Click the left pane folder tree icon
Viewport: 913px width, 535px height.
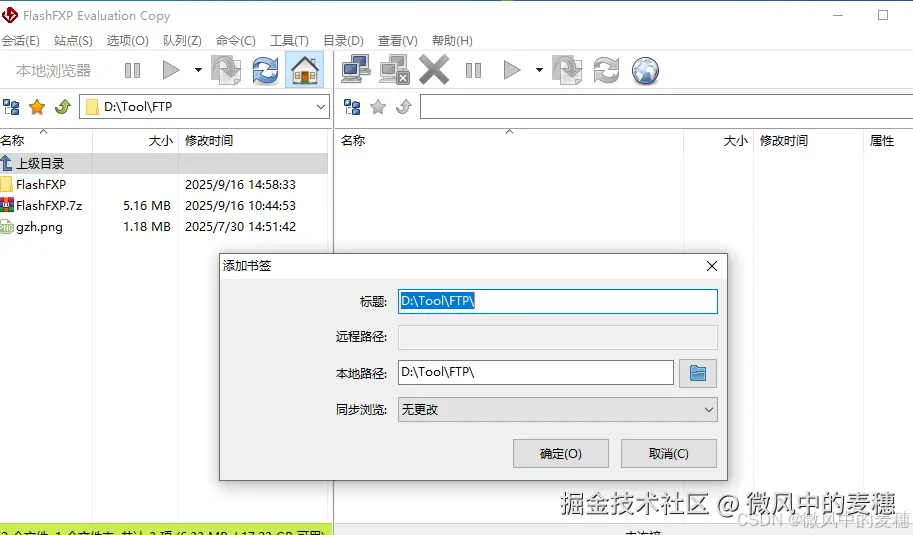[11, 107]
